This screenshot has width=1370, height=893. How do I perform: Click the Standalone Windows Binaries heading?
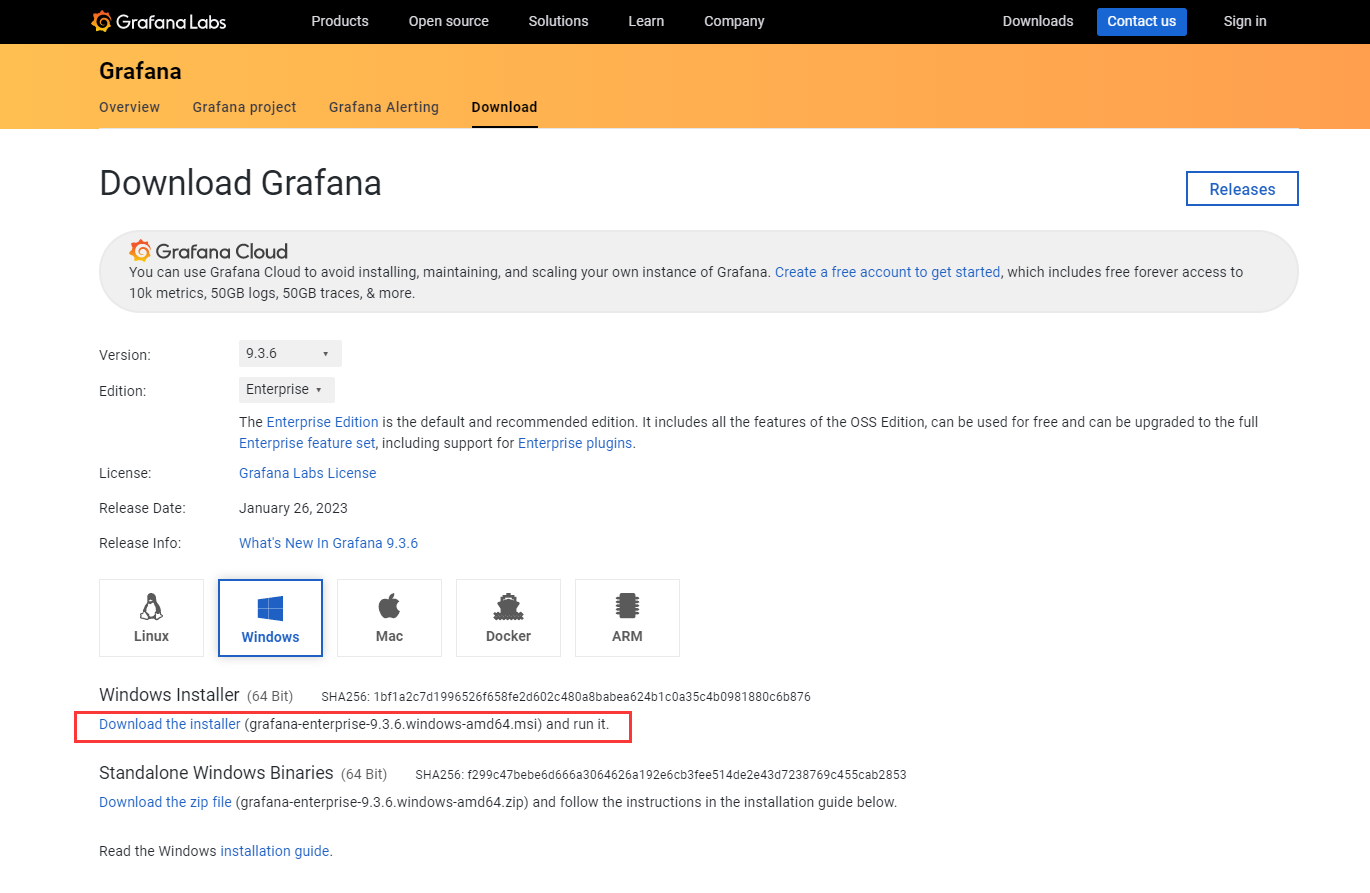coord(216,773)
